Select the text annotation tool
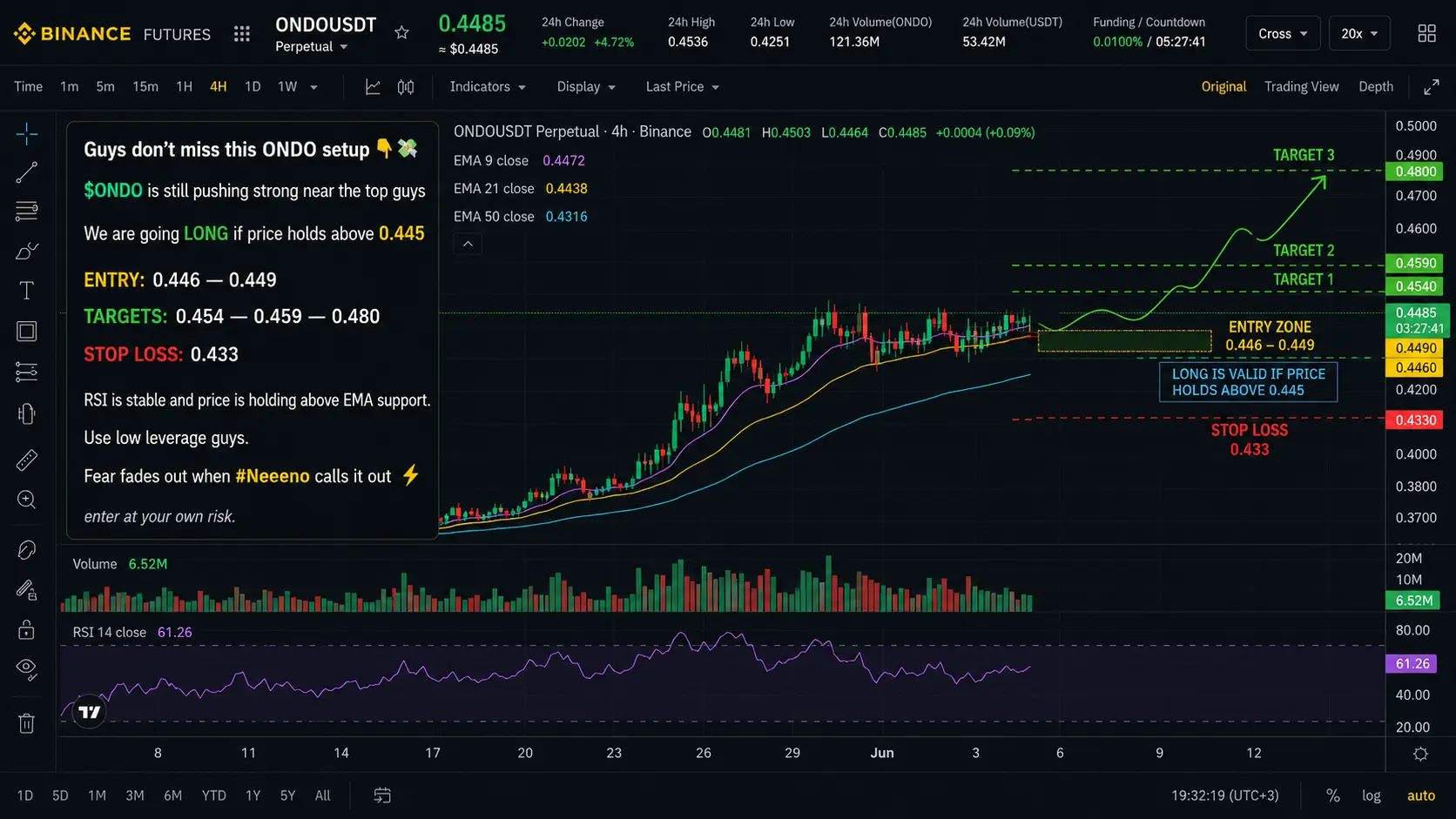Viewport: 1456px width, 819px height. (27, 291)
